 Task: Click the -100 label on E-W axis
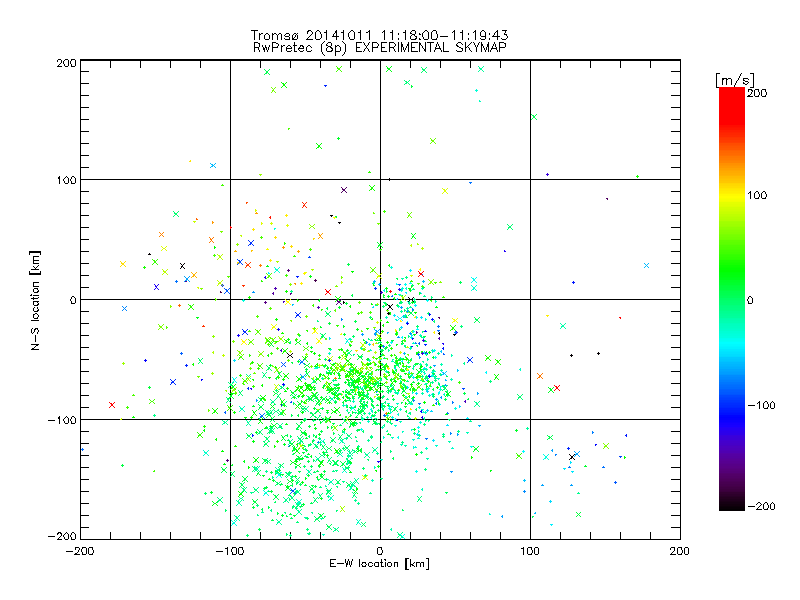coord(230,551)
